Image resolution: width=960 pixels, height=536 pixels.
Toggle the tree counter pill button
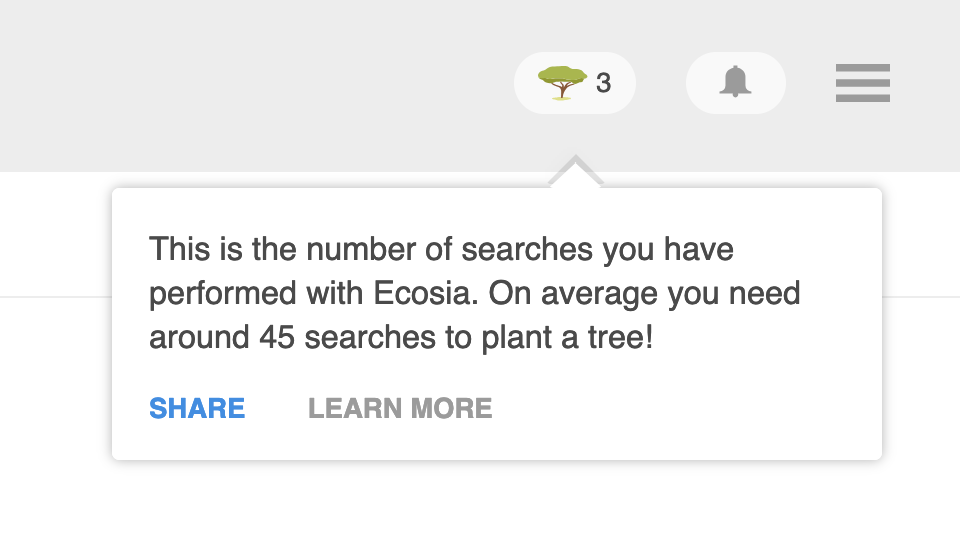pos(575,83)
